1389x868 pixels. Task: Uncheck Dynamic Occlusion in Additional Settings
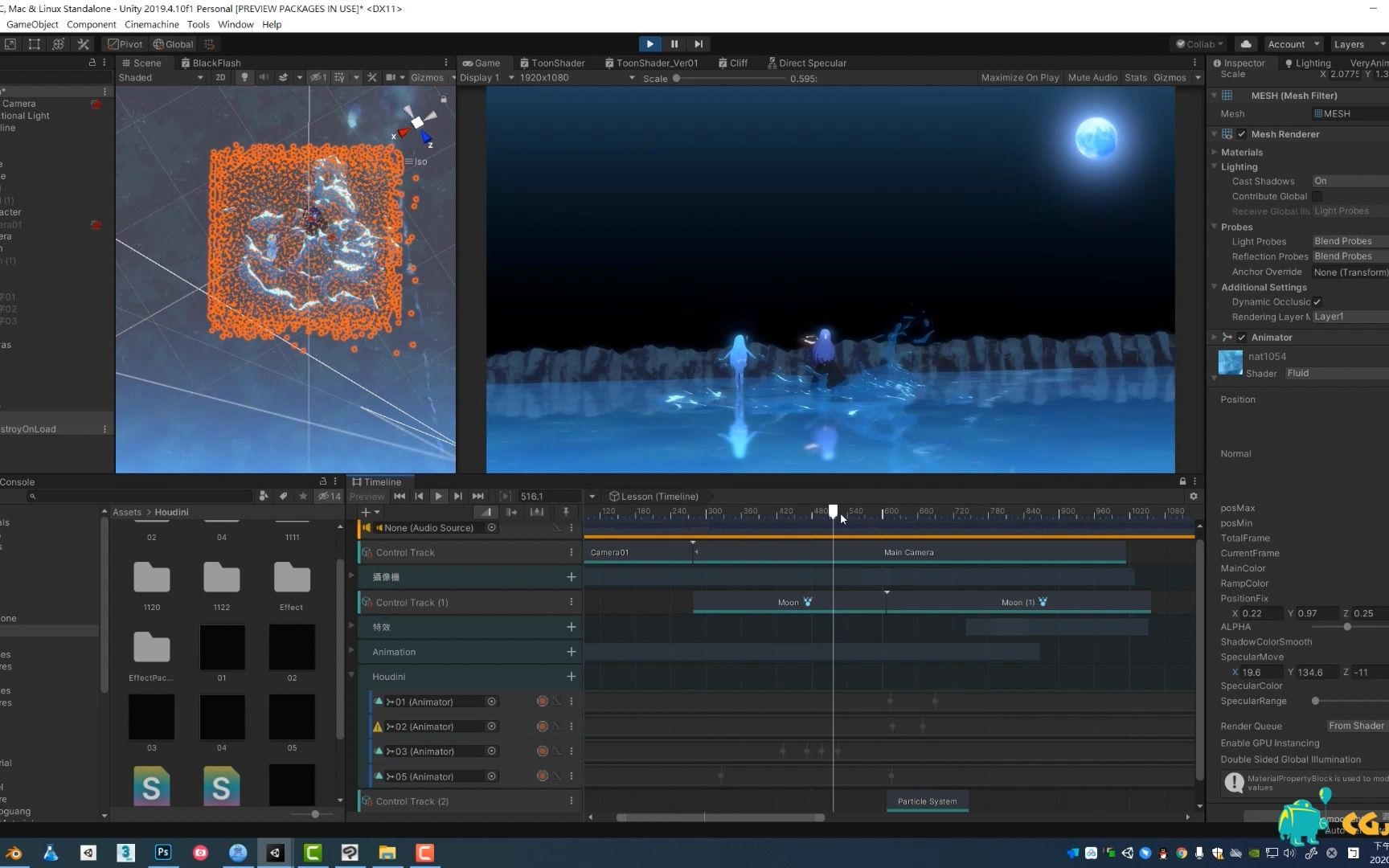tap(1317, 301)
